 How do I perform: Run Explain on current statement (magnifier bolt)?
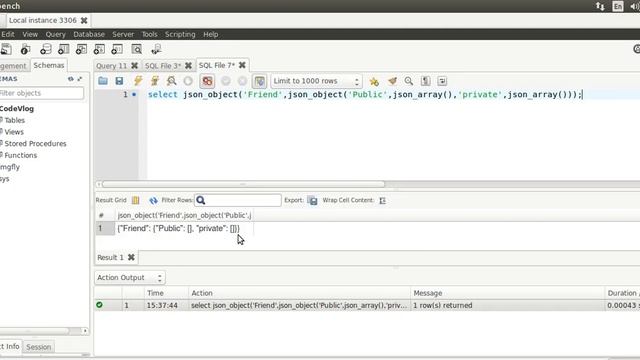[171, 81]
